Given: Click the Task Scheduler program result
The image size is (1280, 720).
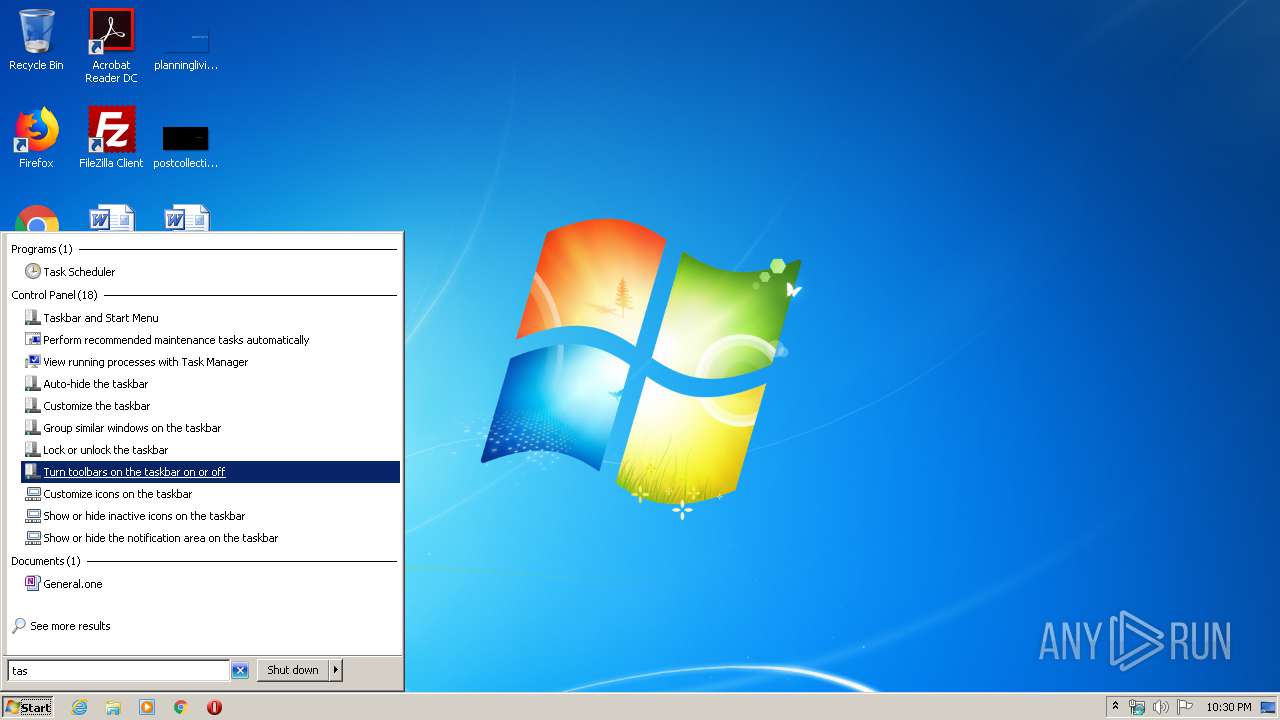Looking at the screenshot, I should click(x=210, y=272).
